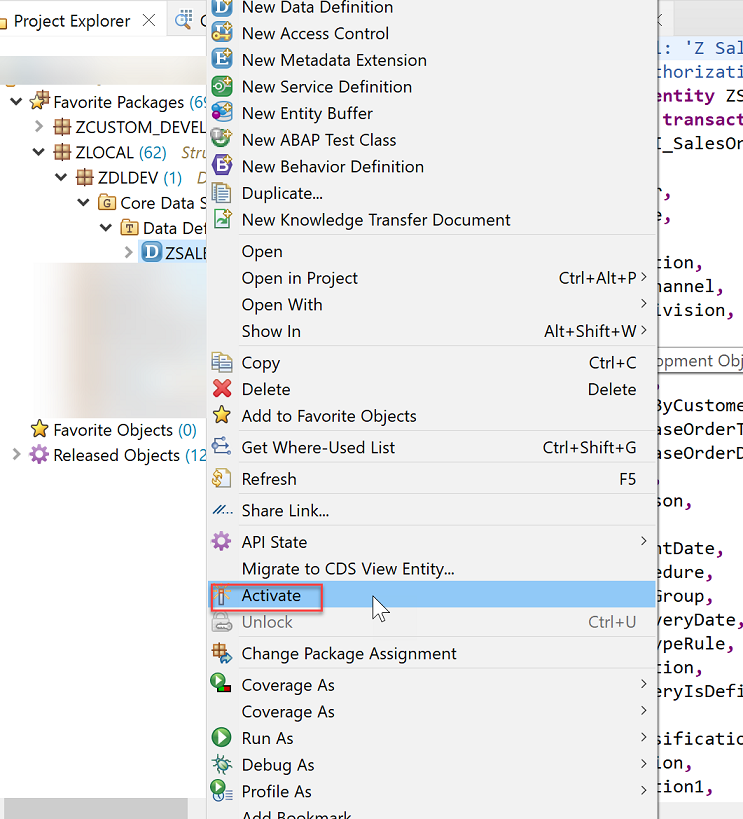Click the Favorite Packages star folder icon

40,101
